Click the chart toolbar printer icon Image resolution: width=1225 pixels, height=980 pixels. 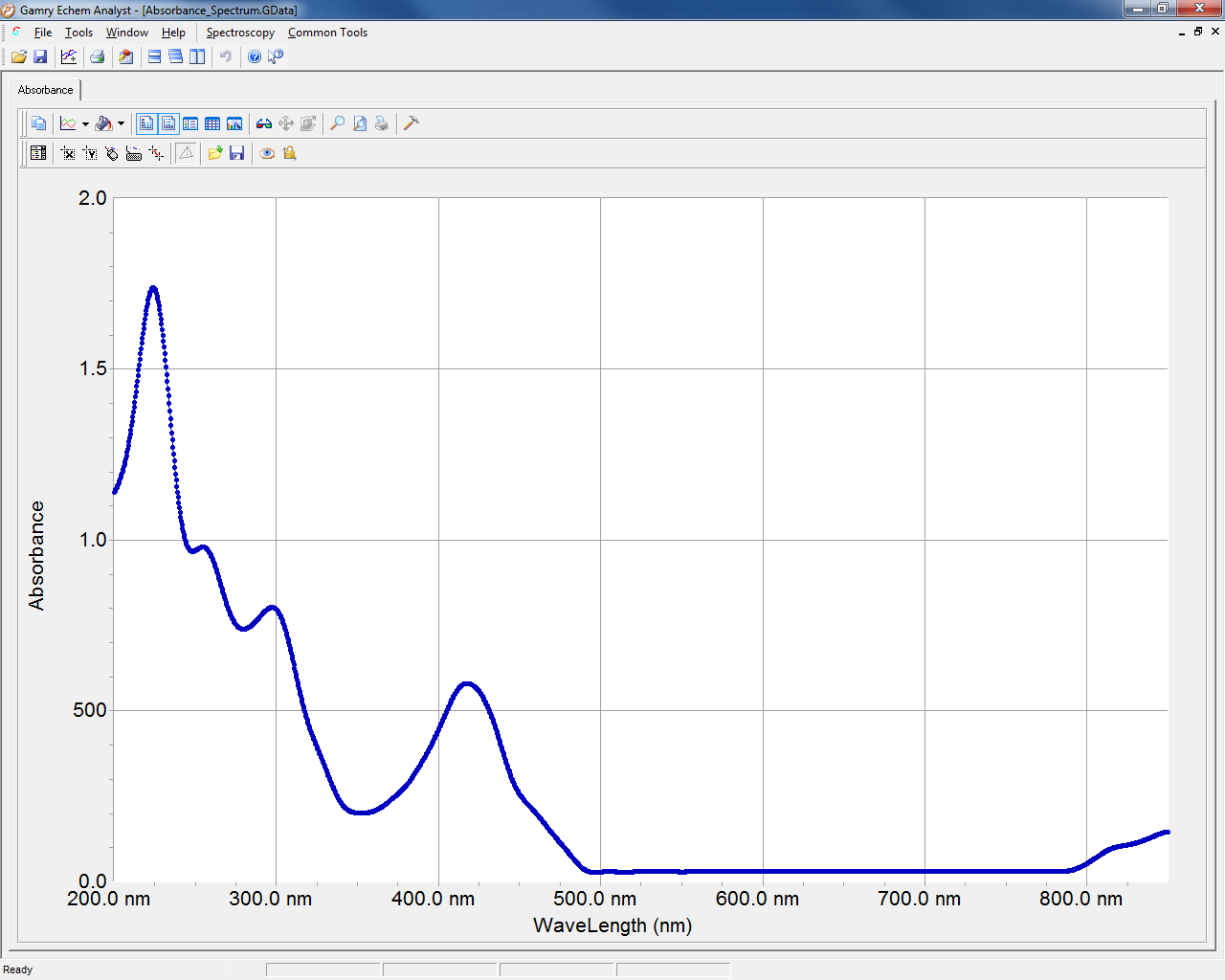382,123
